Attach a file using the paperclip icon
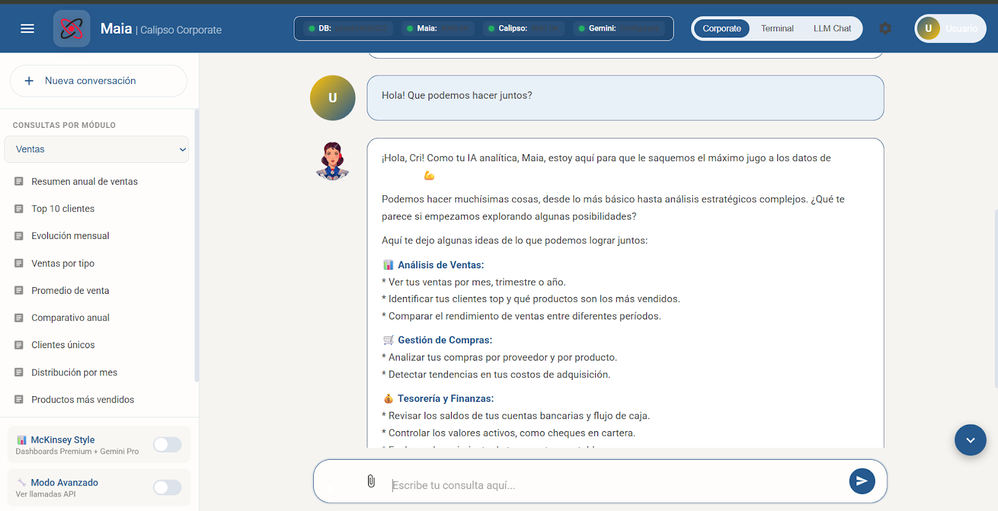This screenshot has height=511, width=998. coord(371,481)
